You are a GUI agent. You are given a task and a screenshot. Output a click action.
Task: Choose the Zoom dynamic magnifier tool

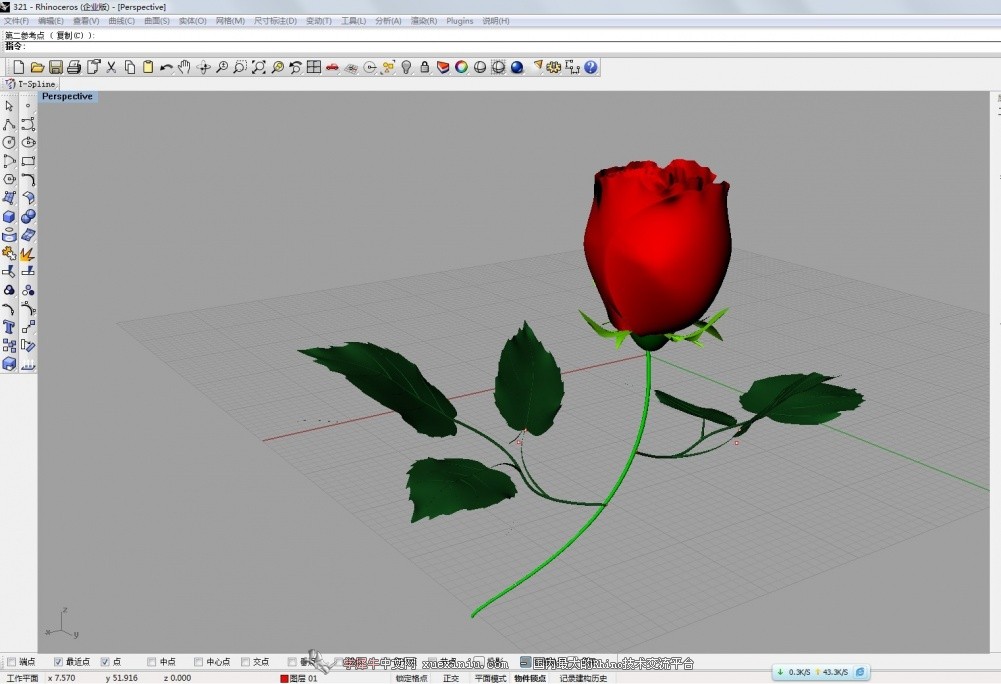click(222, 67)
